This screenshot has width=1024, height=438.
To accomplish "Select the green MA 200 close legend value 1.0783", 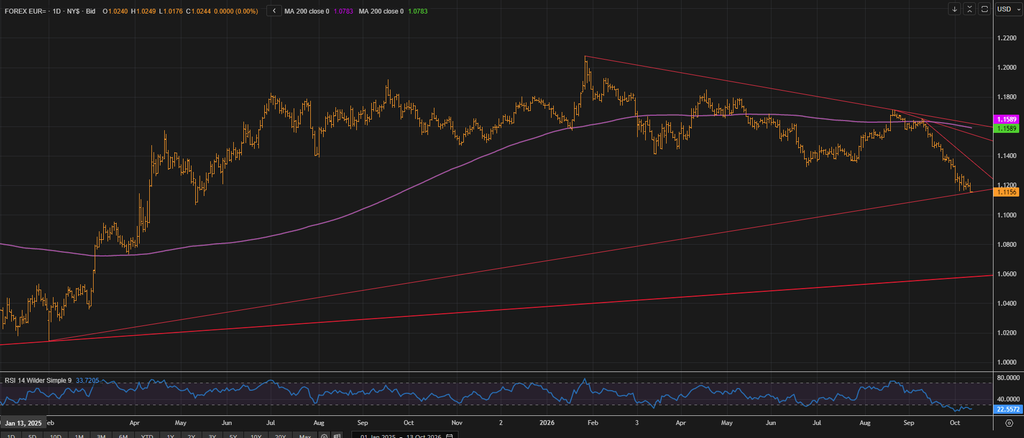I will (x=418, y=12).
